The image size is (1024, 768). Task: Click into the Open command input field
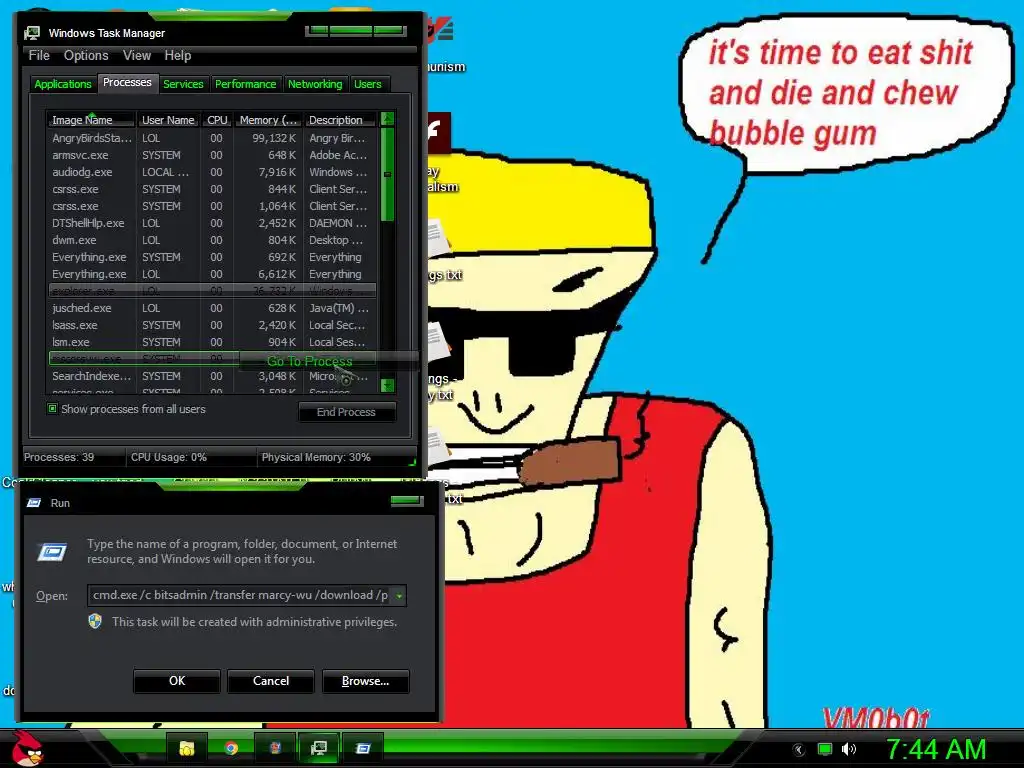239,596
